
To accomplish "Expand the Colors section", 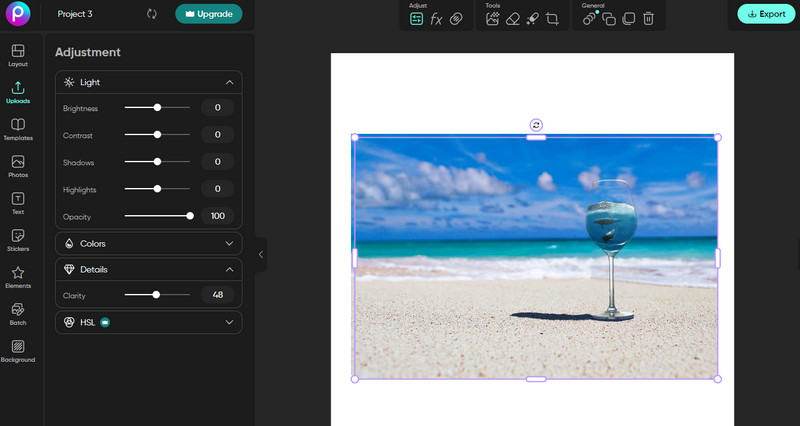I will [x=229, y=244].
